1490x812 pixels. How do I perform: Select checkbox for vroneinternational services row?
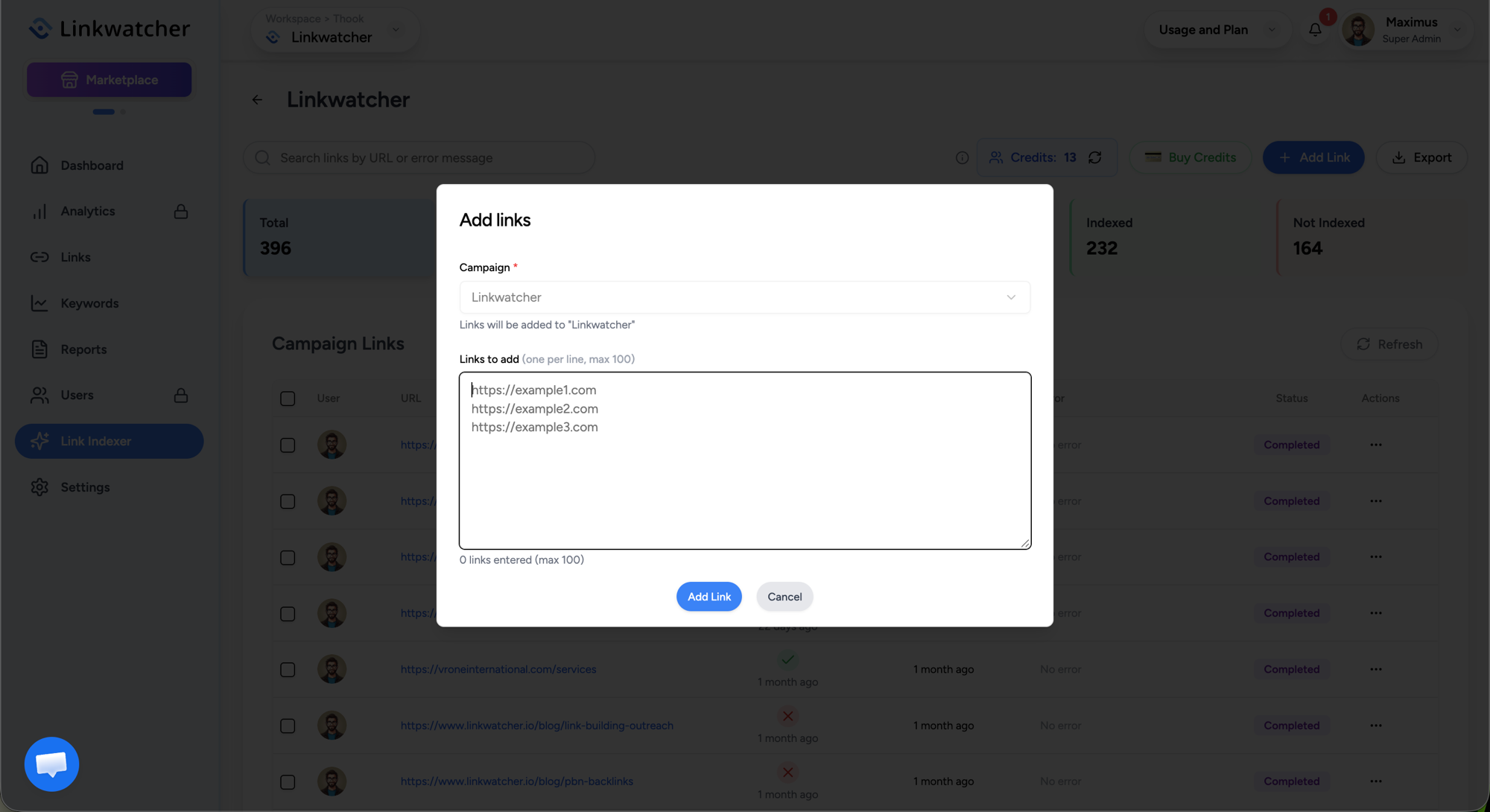click(288, 670)
